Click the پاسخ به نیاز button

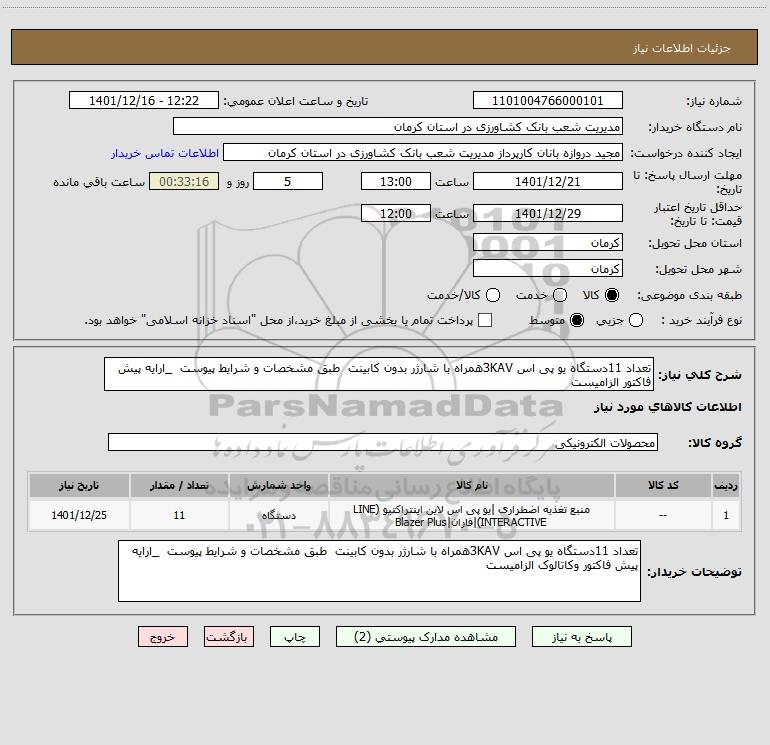click(x=582, y=637)
